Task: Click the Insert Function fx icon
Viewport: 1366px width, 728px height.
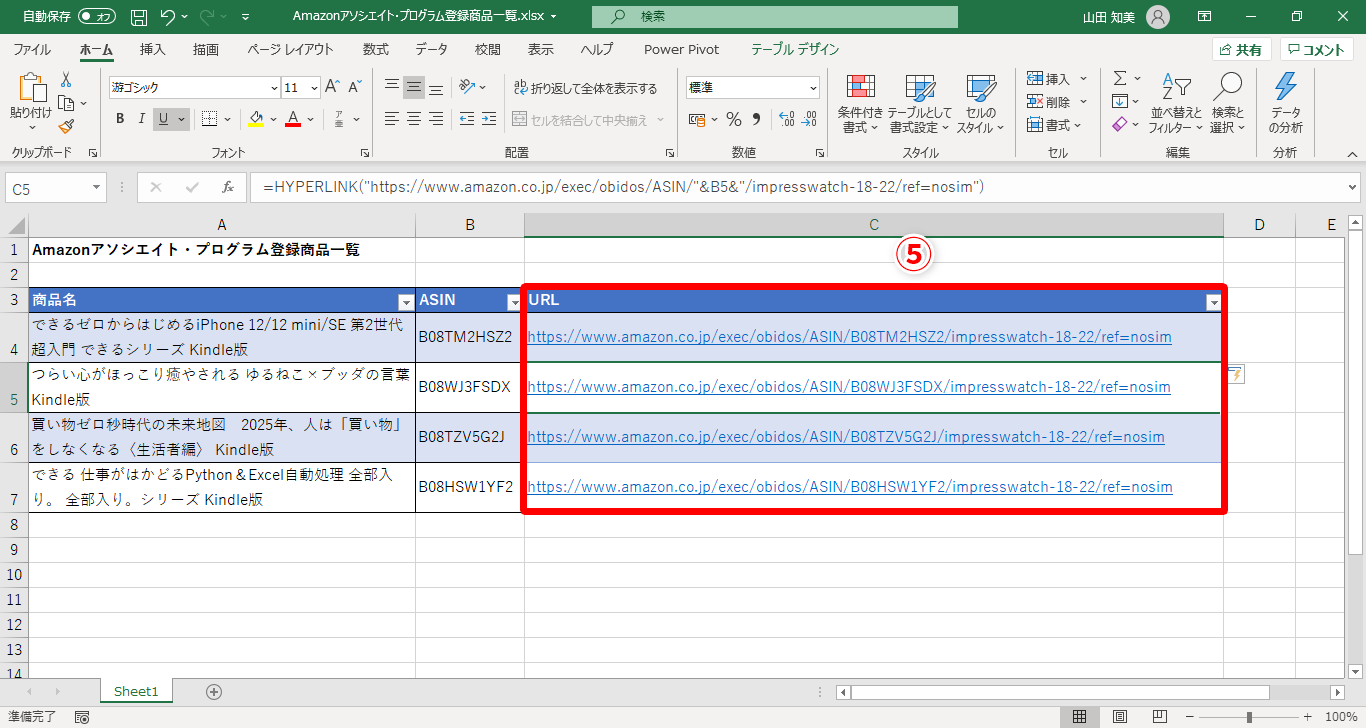Action: point(228,187)
